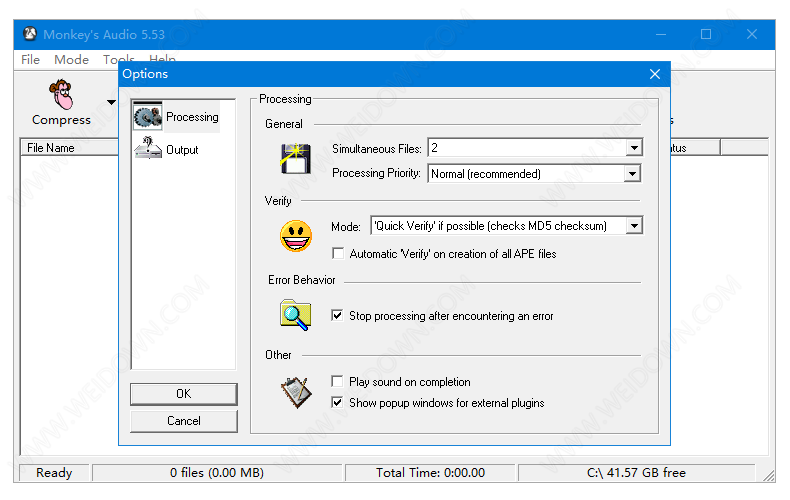Click the 0 files (0.00 MB) status
Viewport: 790px width, 500px height.
pyautogui.click(x=217, y=472)
